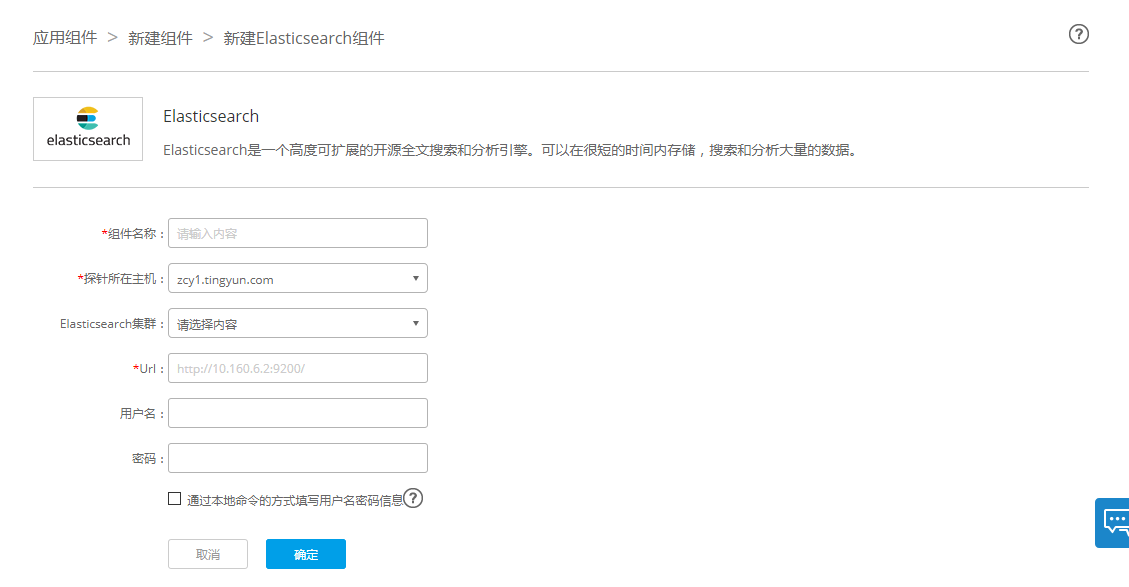Click into the Url input field

297,368
